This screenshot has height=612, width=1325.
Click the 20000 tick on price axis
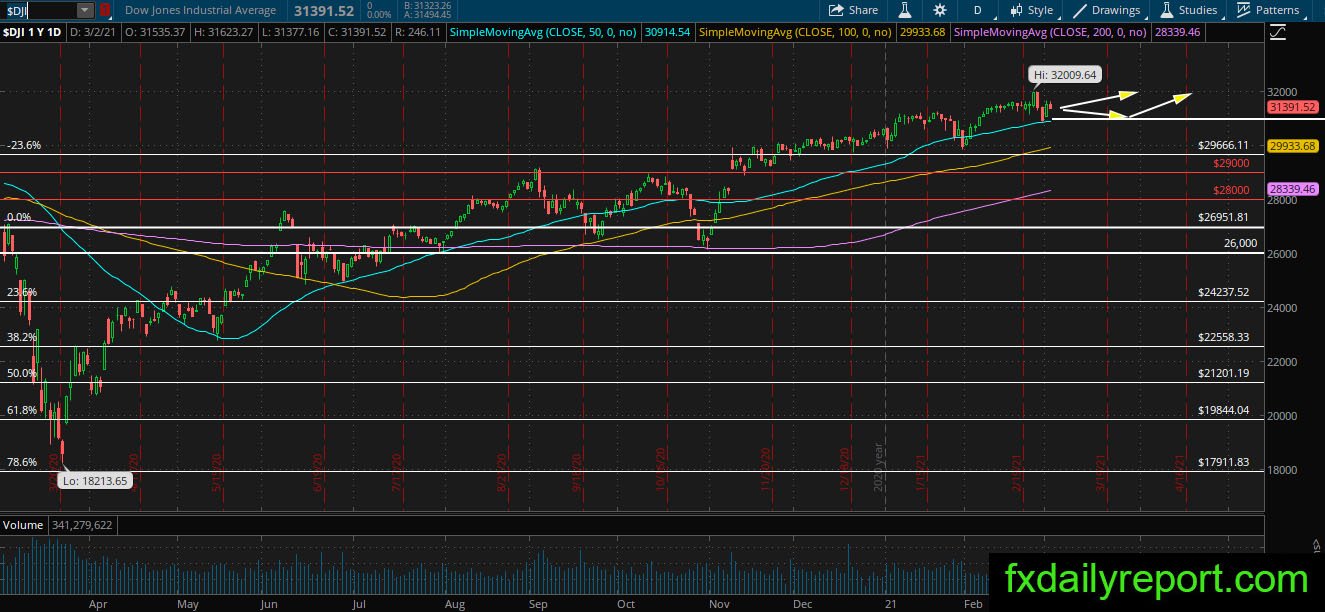coord(1281,416)
